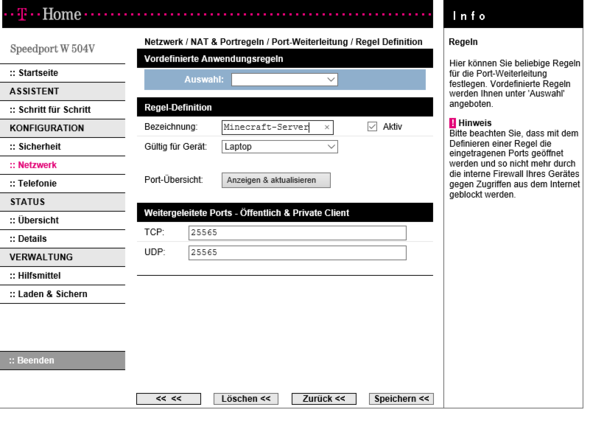Image resolution: width=590 pixels, height=421 pixels.
Task: Click Weitergeleitete Ports section header
Action: click(285, 213)
